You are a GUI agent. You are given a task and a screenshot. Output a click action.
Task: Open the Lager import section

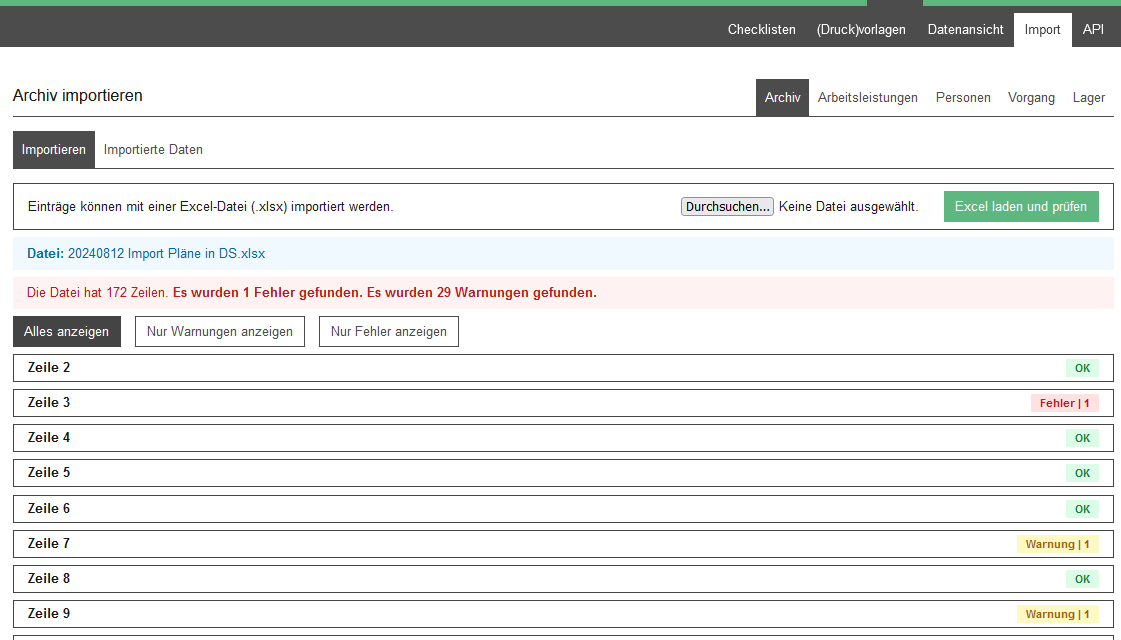[1089, 97]
